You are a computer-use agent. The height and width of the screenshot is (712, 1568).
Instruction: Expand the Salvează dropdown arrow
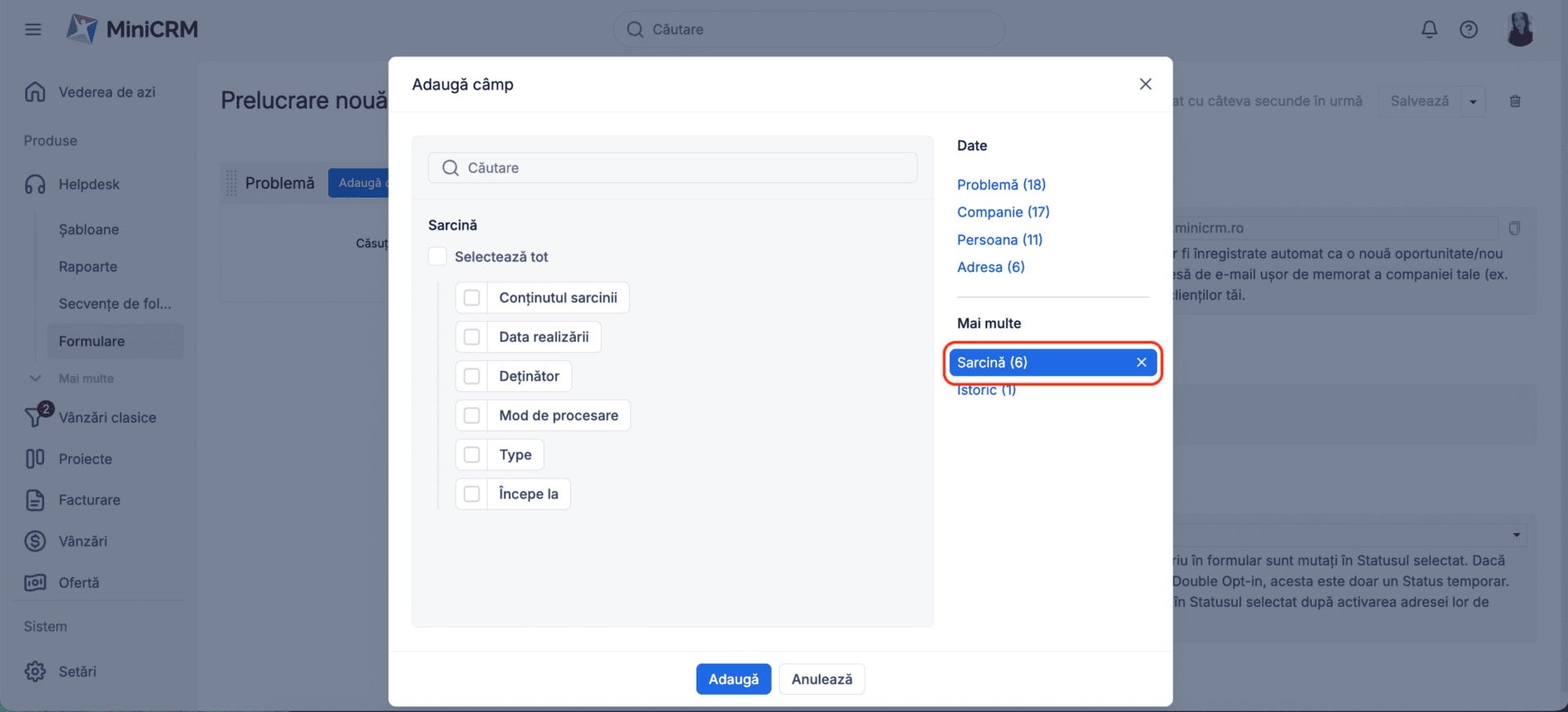click(1473, 102)
